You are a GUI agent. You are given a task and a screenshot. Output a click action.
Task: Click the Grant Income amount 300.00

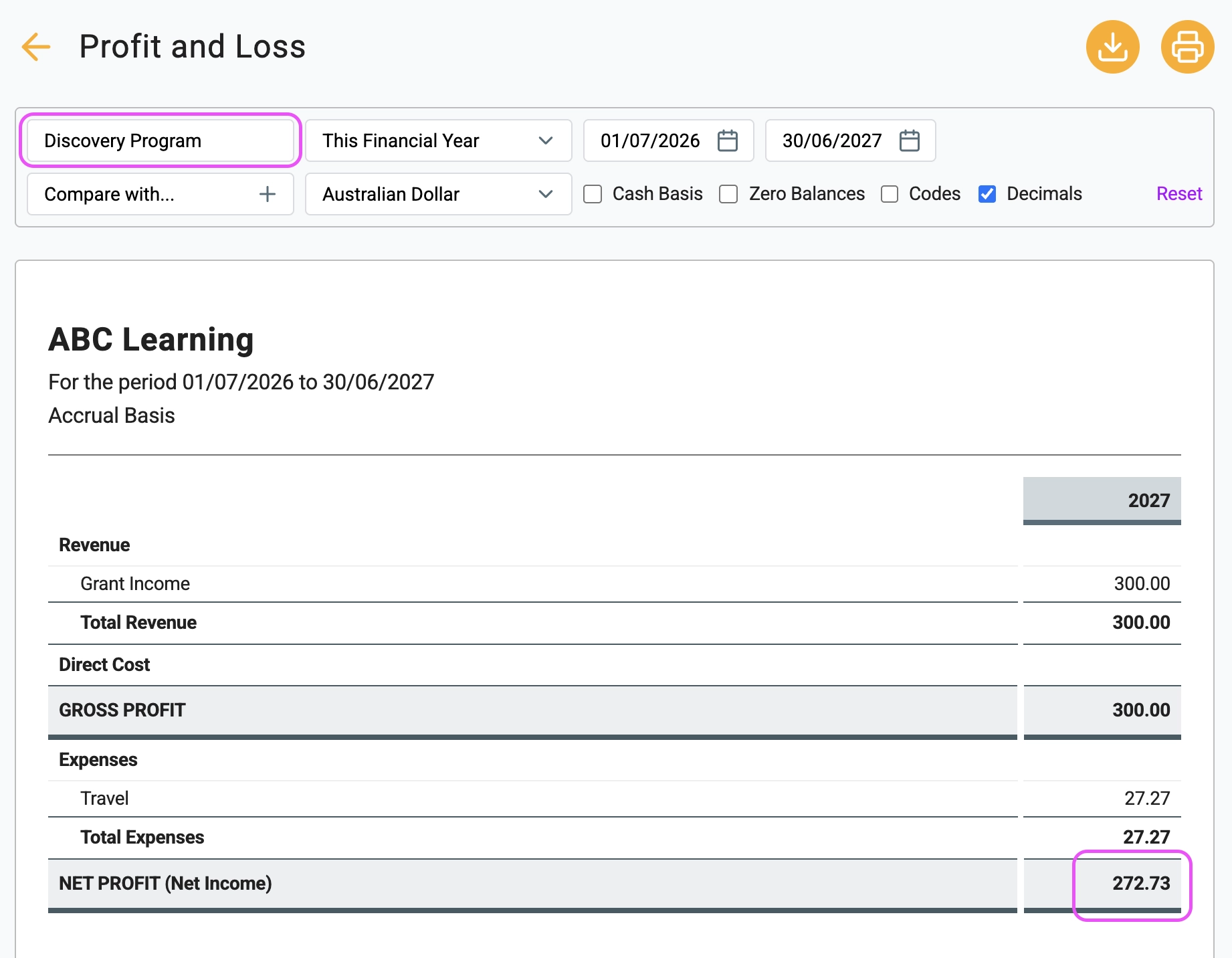(x=1142, y=584)
